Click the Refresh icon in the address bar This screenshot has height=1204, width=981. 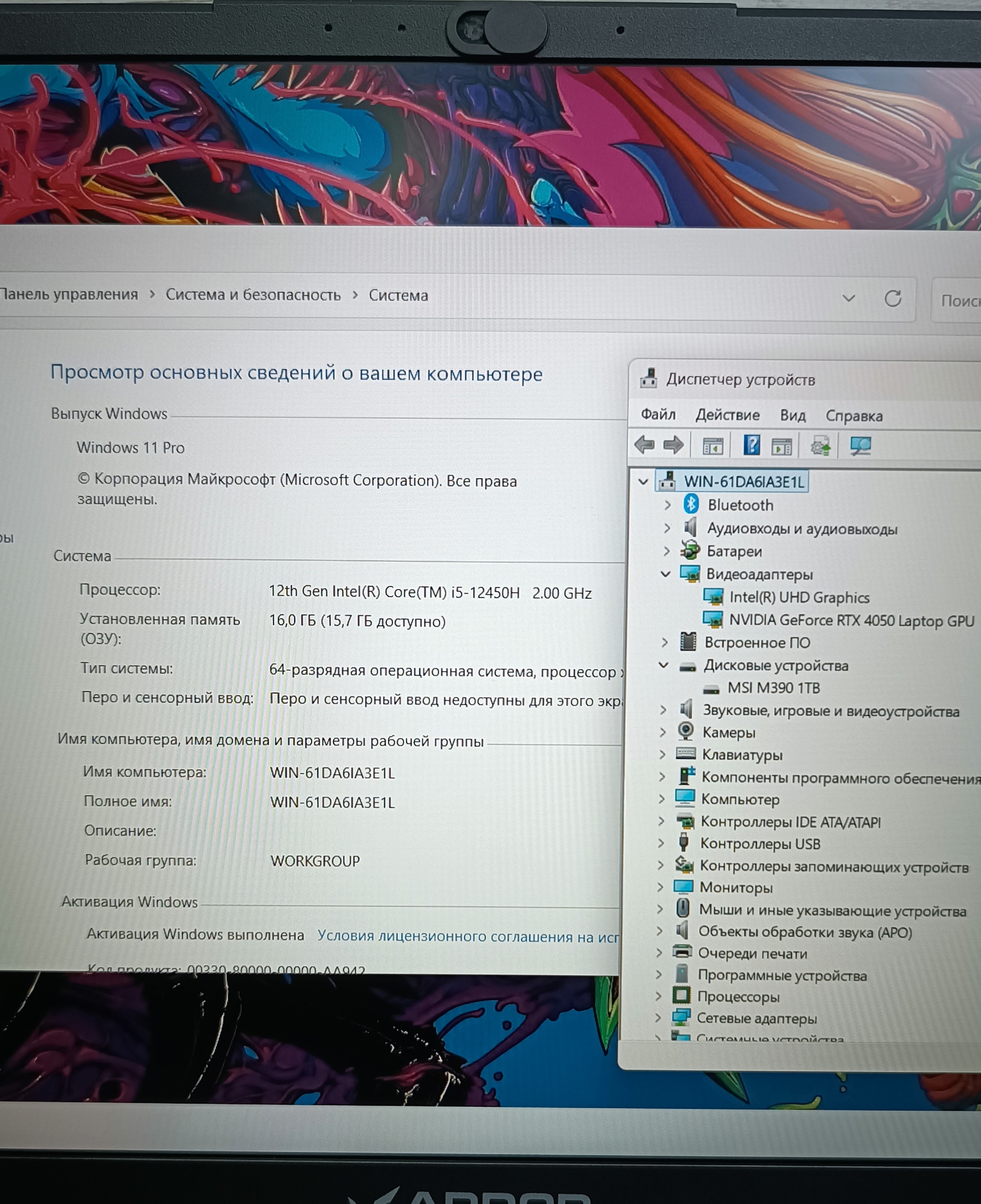893,298
